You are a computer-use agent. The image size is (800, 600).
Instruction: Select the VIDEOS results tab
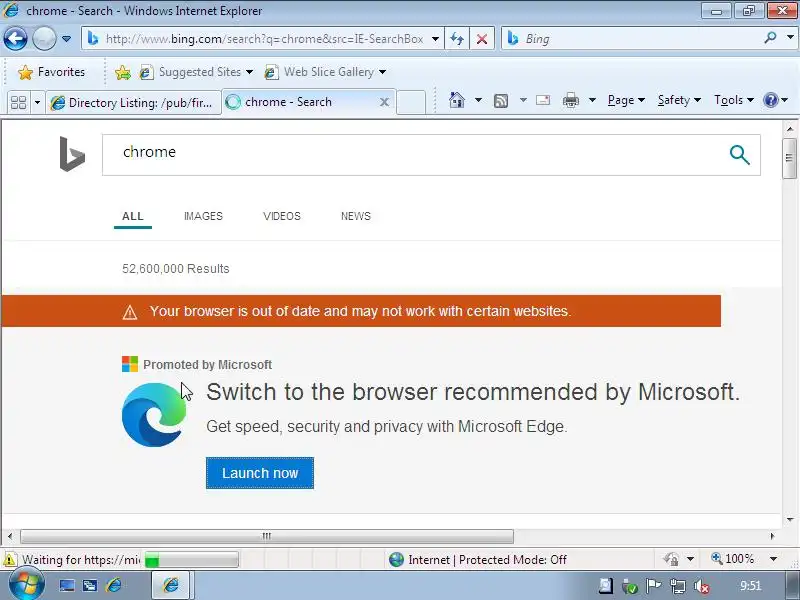tap(282, 216)
